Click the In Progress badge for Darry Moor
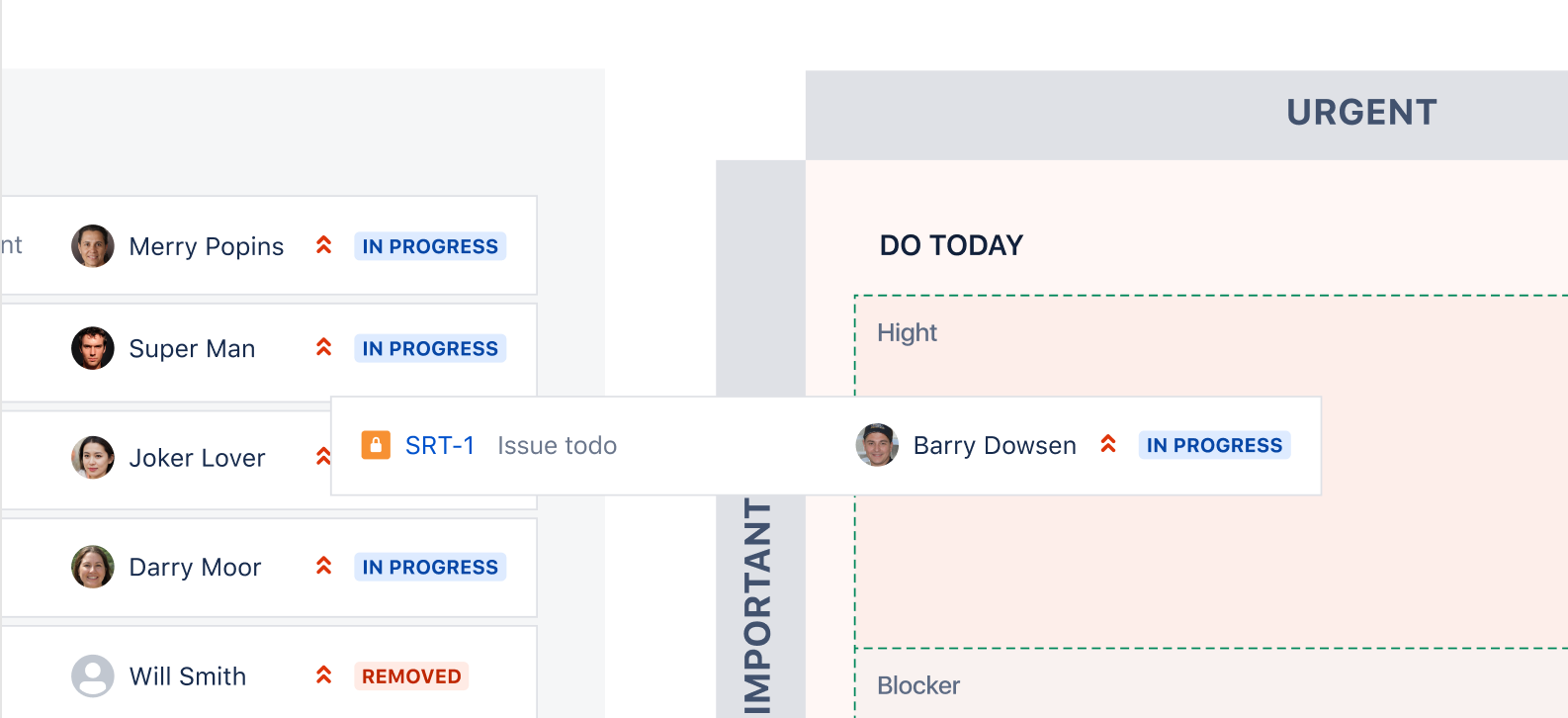This screenshot has height=718, width=1568. pos(430,567)
